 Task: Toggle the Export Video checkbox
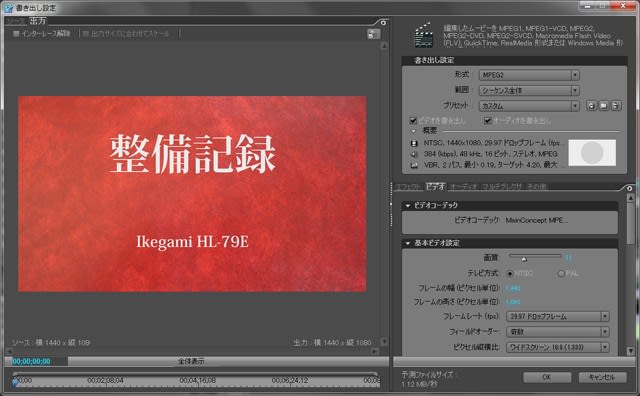[x=413, y=120]
